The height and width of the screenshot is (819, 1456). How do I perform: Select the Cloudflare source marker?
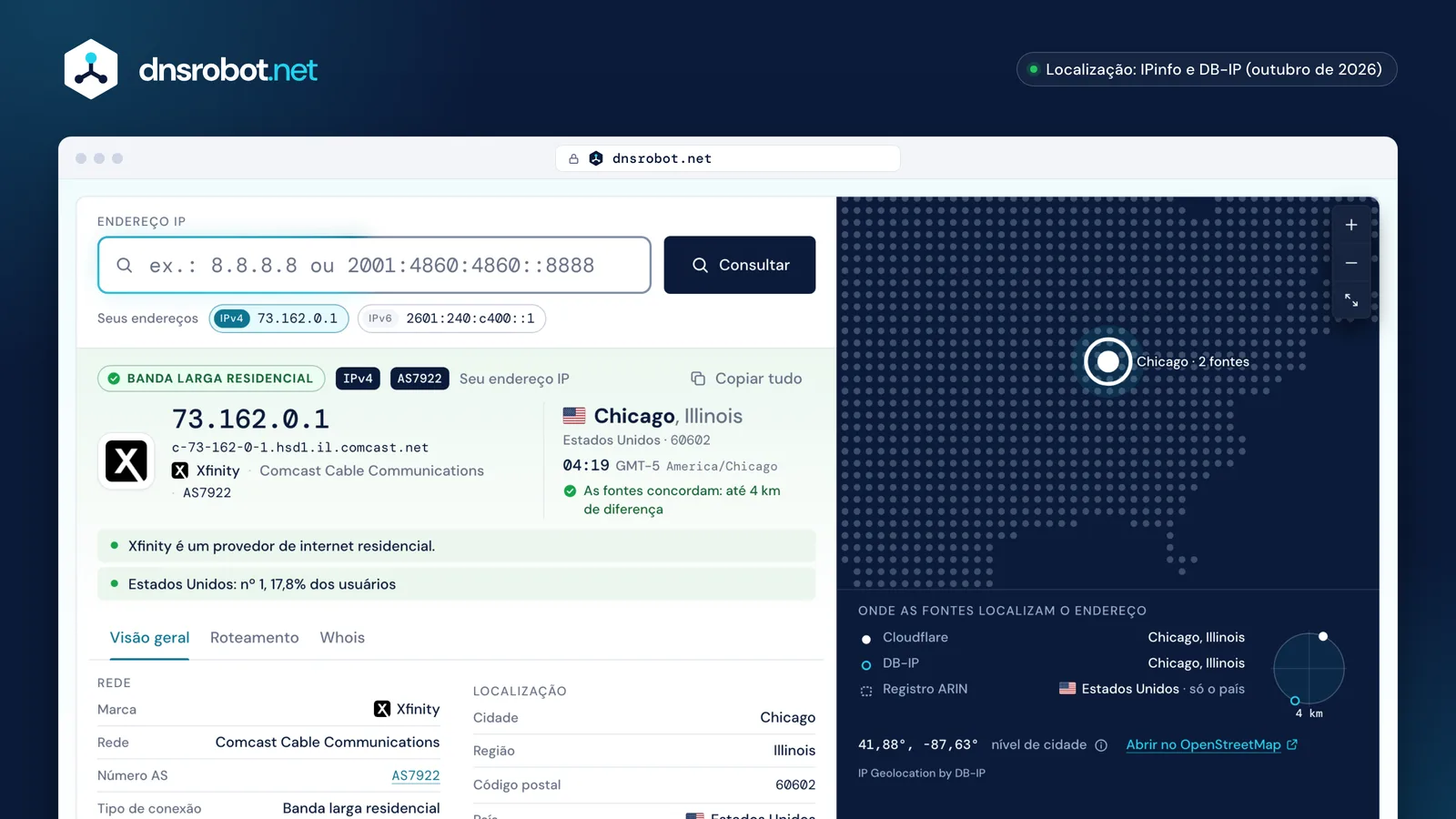pos(866,639)
